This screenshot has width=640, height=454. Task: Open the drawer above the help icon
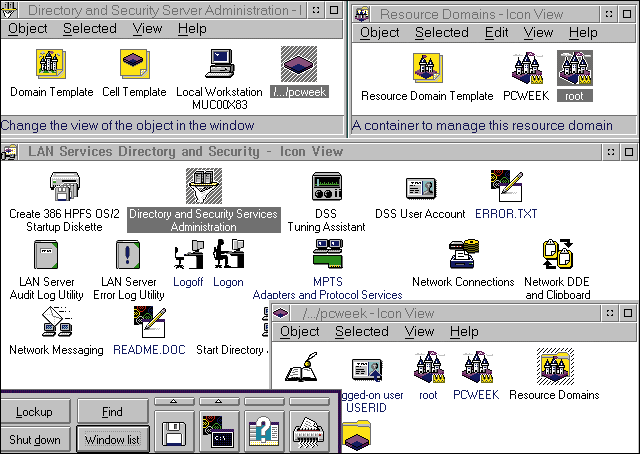(x=264, y=402)
